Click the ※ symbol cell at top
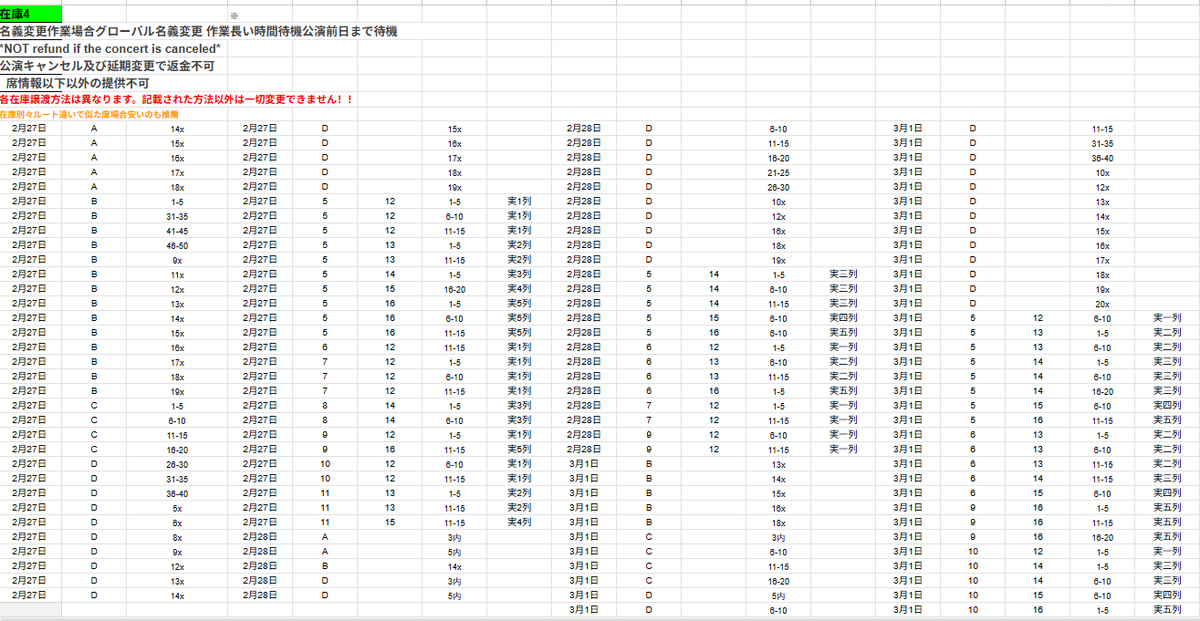 click(234, 16)
